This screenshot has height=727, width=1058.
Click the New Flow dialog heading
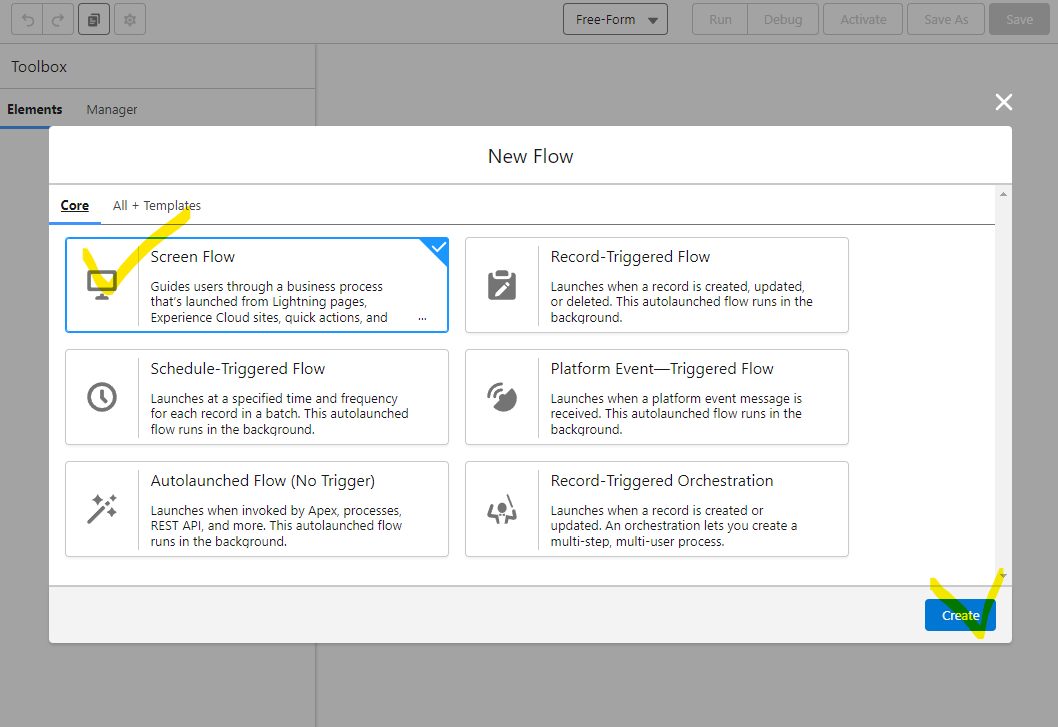pyautogui.click(x=530, y=156)
